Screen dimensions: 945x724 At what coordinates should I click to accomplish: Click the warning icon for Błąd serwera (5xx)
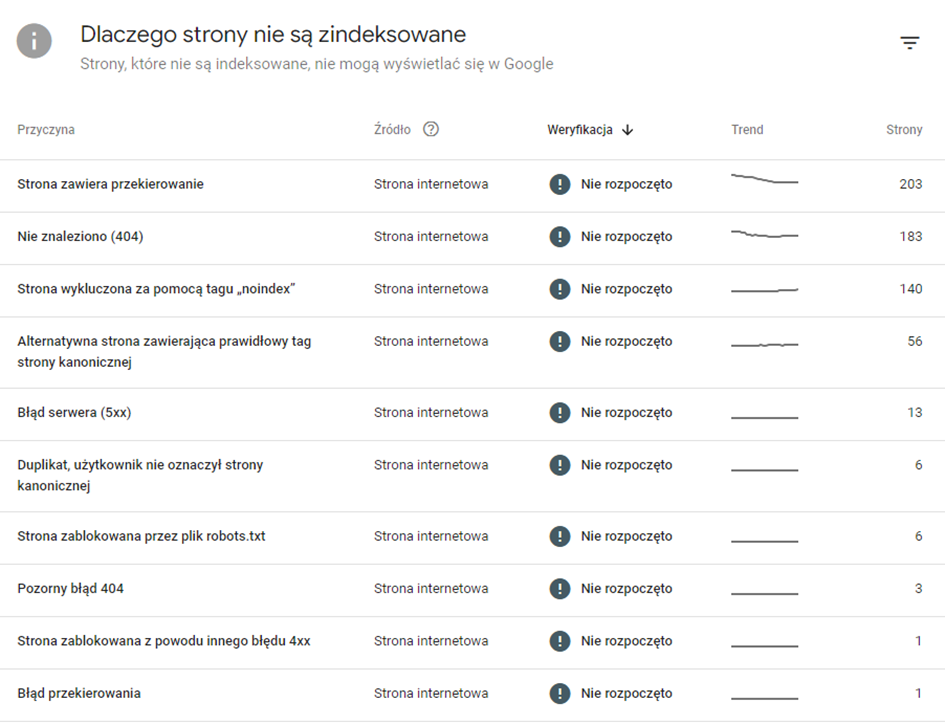560,412
